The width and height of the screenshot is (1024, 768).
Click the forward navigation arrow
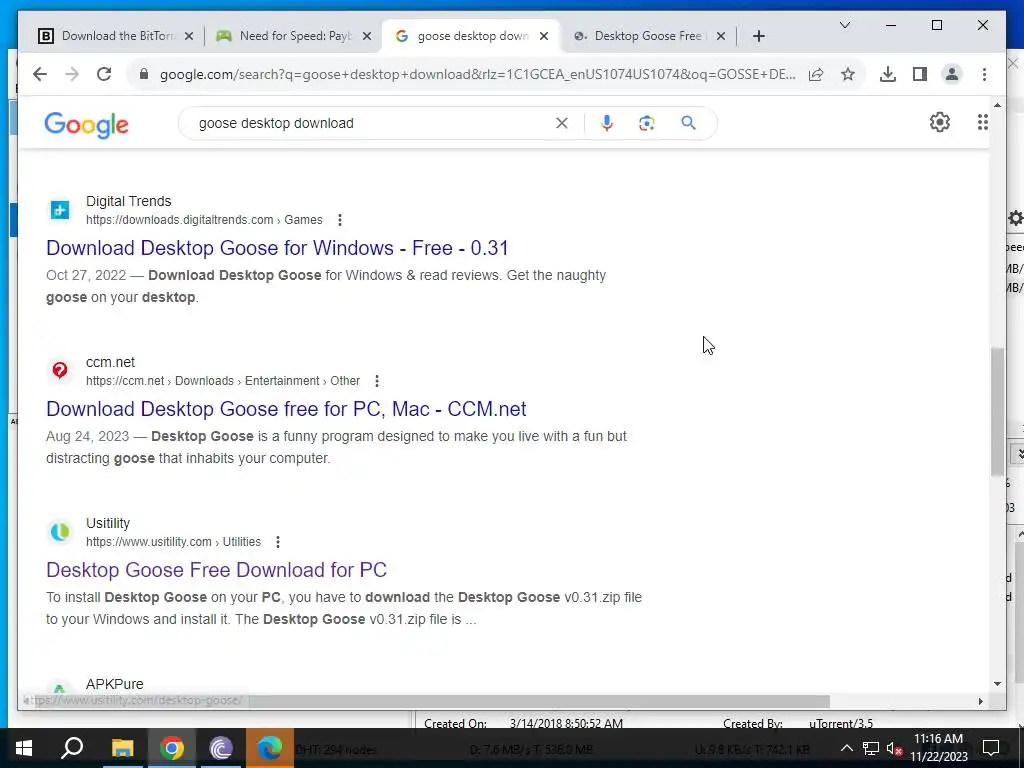(72, 74)
